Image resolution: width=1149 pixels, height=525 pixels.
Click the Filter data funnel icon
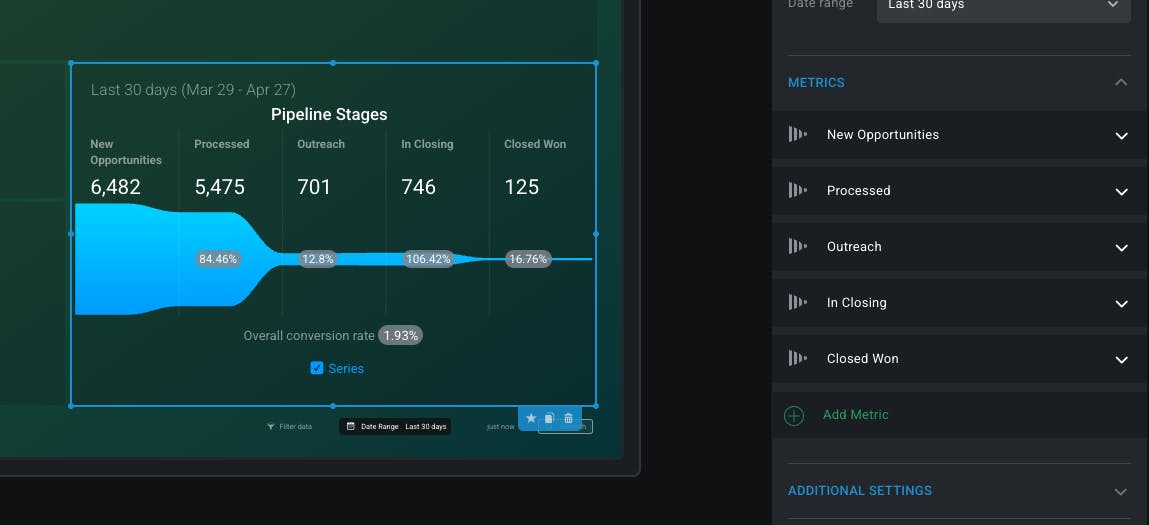271,426
